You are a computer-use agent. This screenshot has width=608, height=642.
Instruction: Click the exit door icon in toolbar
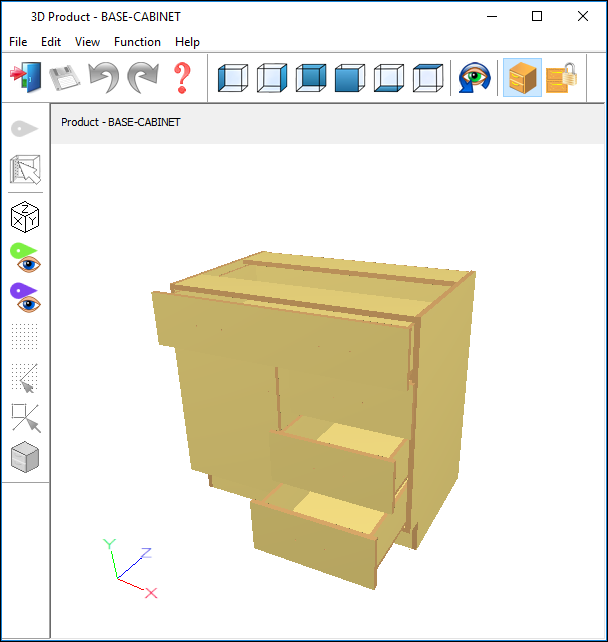[x=25, y=78]
